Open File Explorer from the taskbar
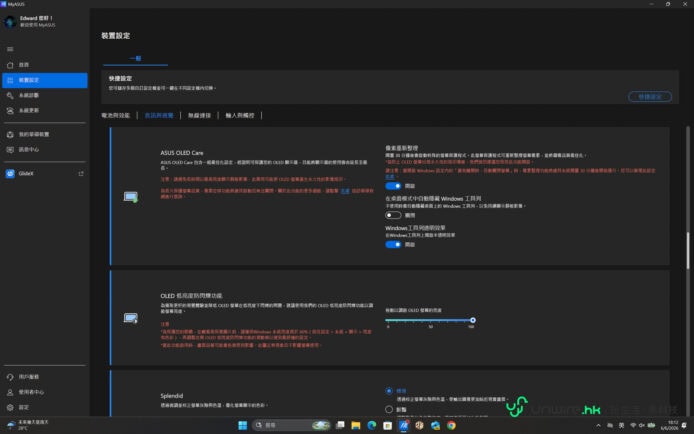The width and height of the screenshot is (694, 434). [356, 425]
